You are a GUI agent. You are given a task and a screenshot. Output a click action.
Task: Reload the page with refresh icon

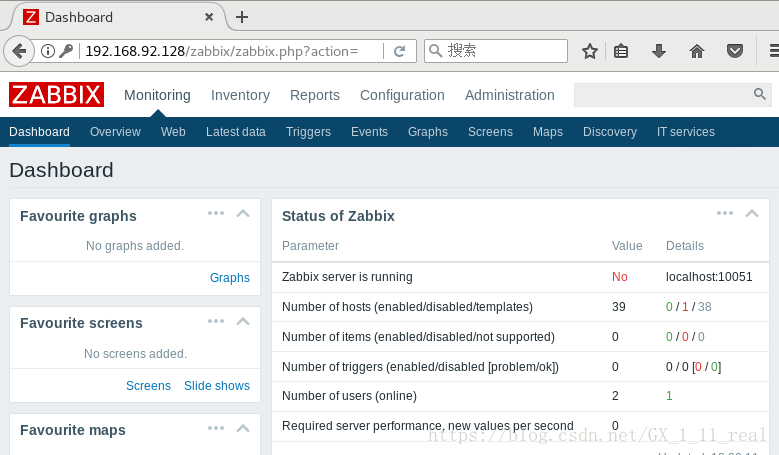coord(399,51)
